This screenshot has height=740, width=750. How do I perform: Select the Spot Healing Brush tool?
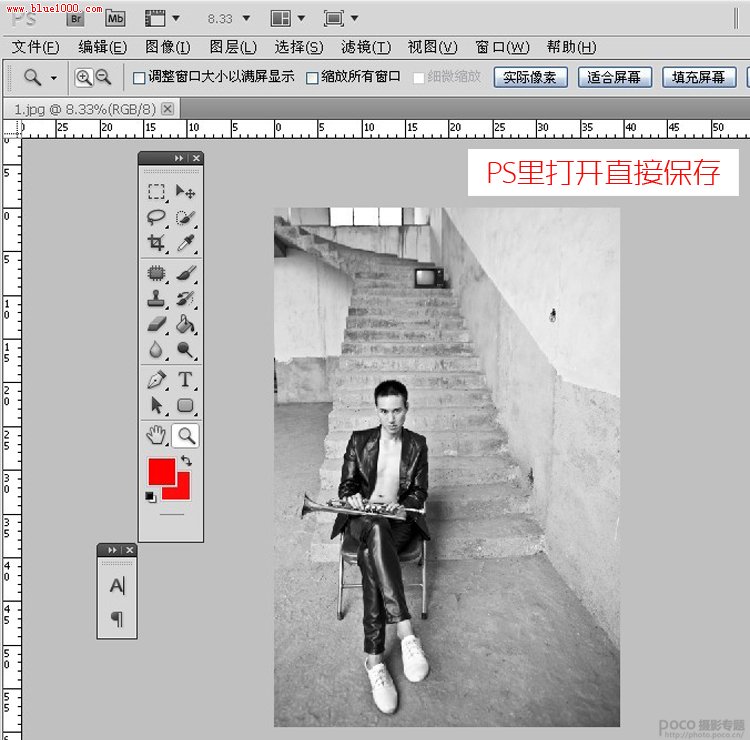pyautogui.click(x=156, y=273)
